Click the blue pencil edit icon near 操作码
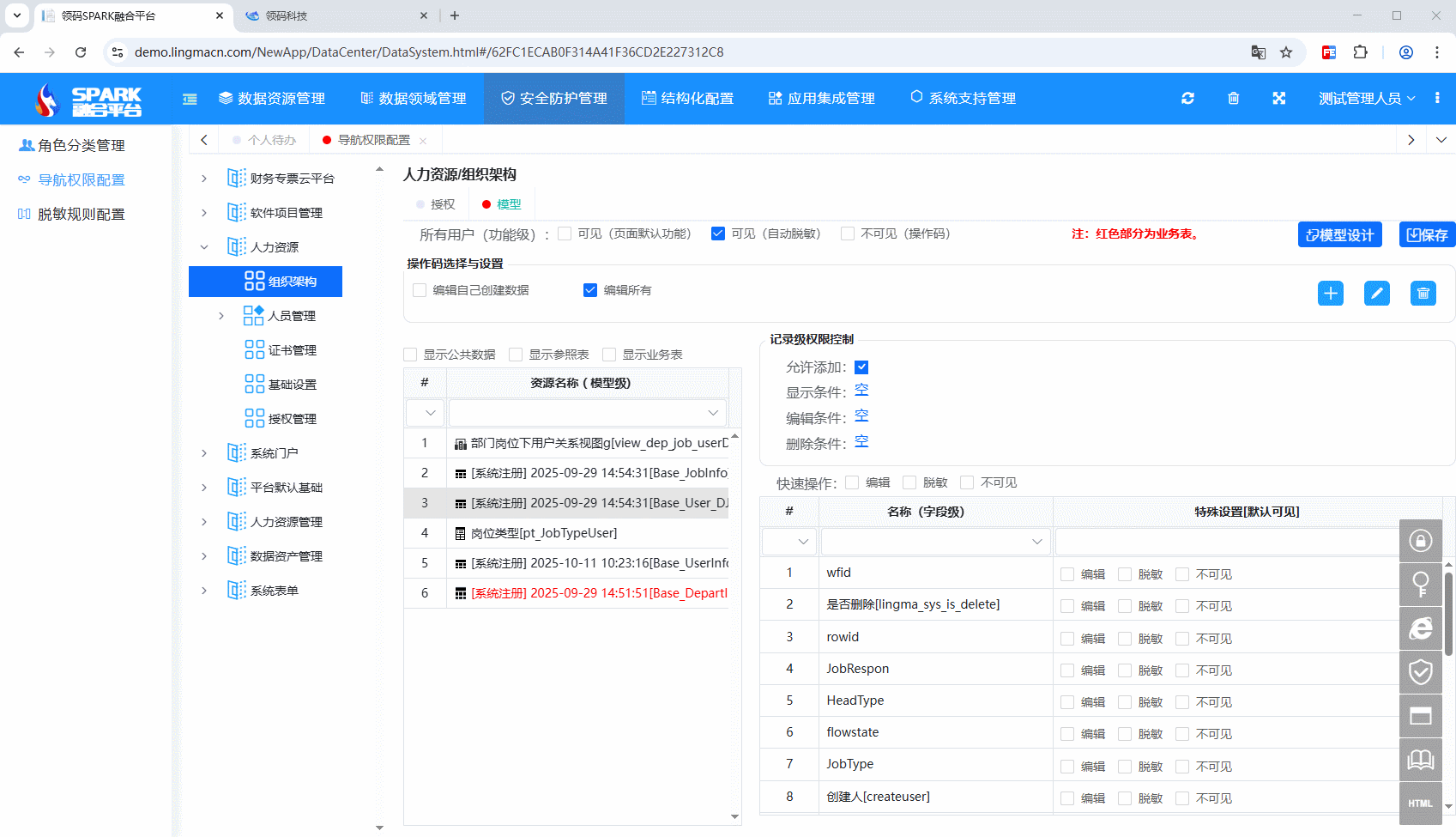1456x837 pixels. coord(1377,293)
